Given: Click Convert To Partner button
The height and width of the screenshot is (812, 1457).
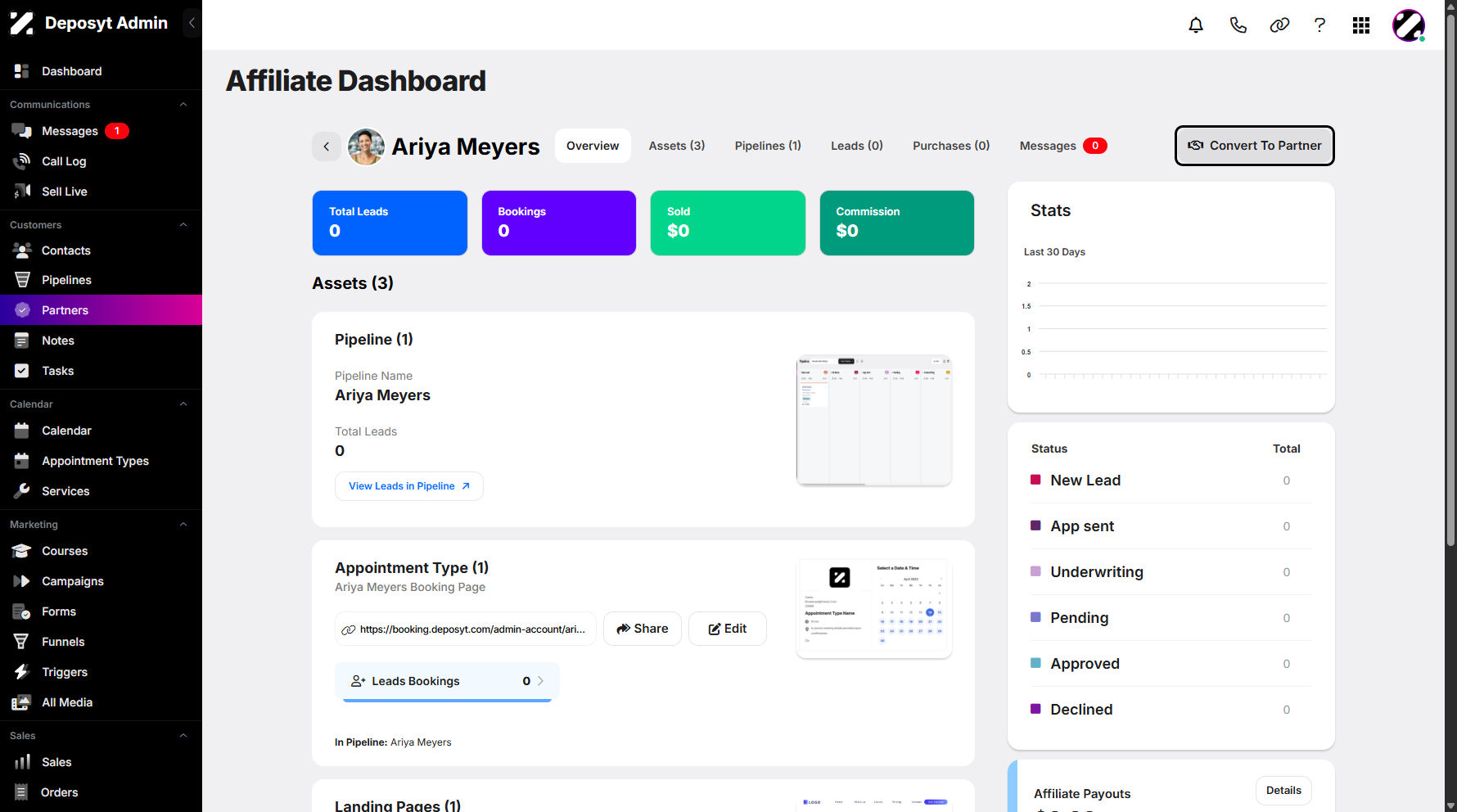Looking at the screenshot, I should (x=1255, y=146).
